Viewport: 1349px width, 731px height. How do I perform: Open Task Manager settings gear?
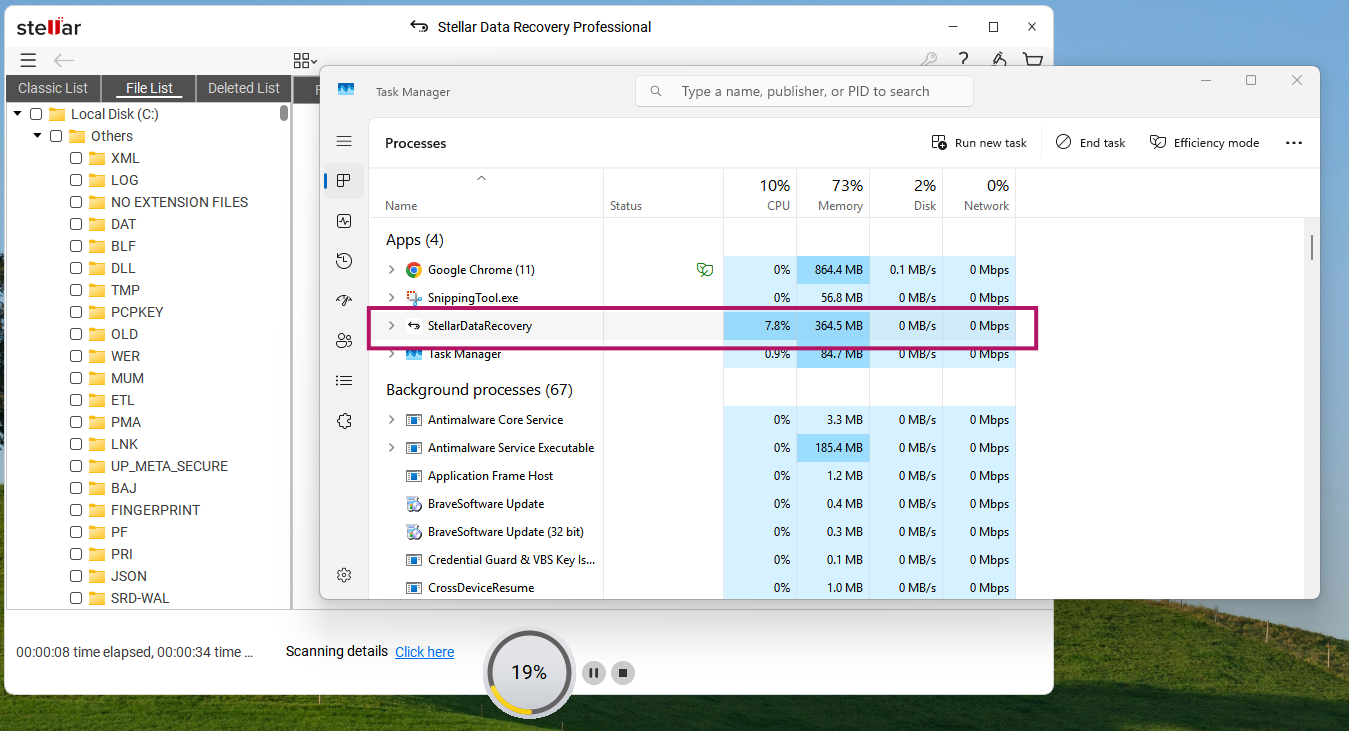coord(344,575)
